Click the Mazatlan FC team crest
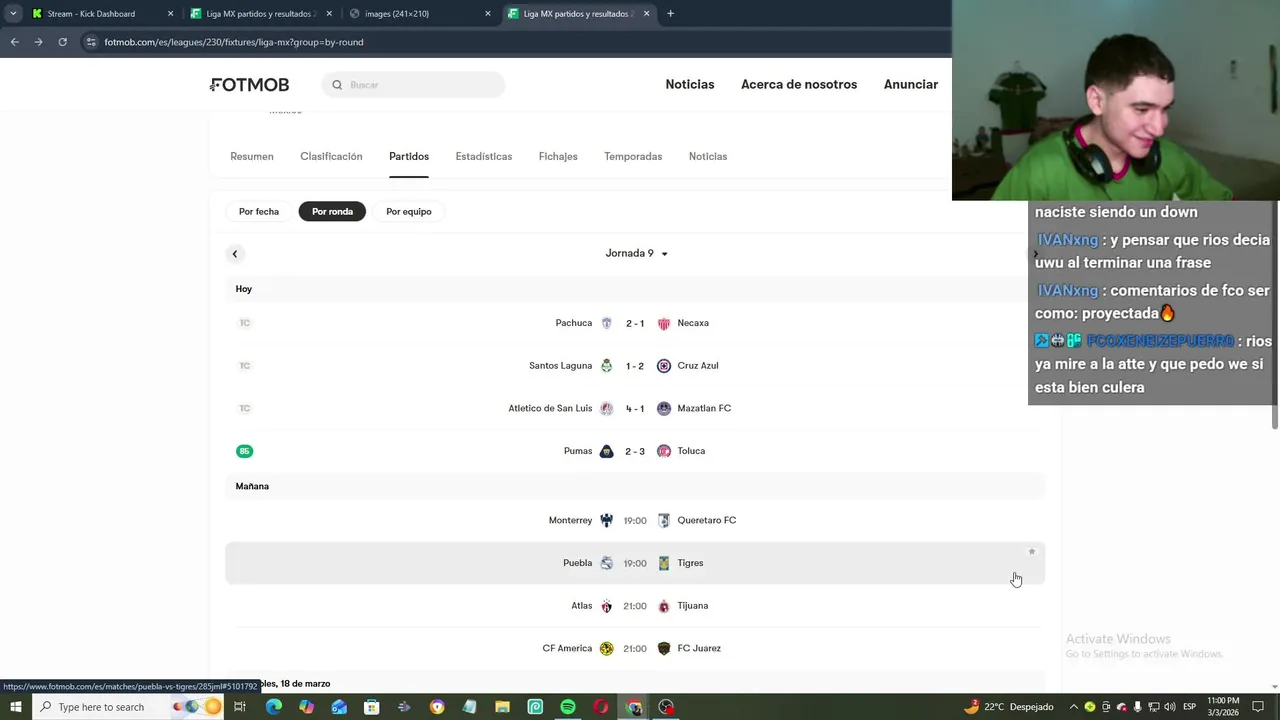Viewport: 1280px width, 720px height. pos(664,408)
